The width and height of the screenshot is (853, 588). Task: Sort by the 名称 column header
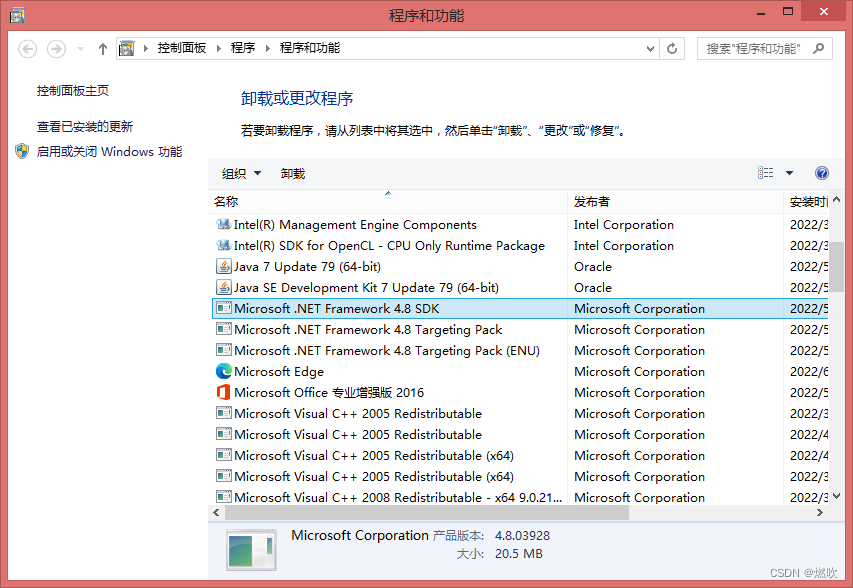[x=387, y=202]
